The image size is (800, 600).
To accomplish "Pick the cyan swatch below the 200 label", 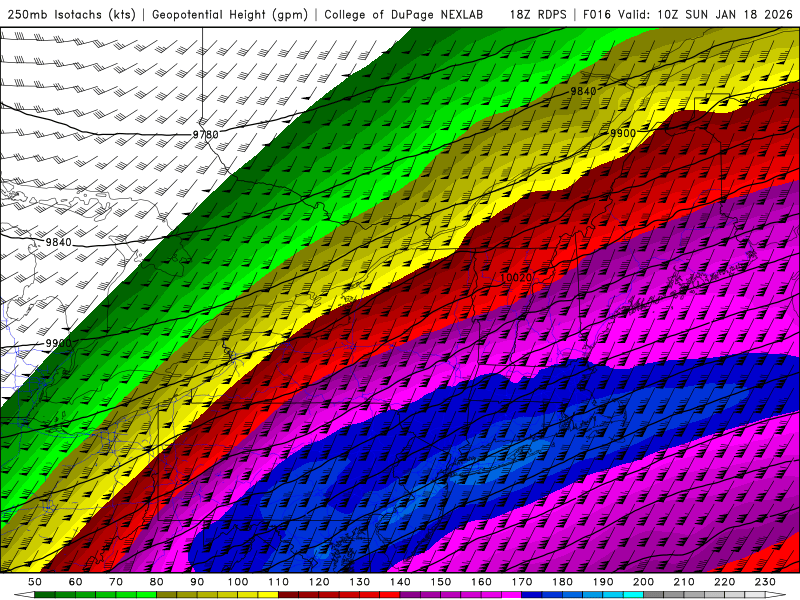I will 633,595.
